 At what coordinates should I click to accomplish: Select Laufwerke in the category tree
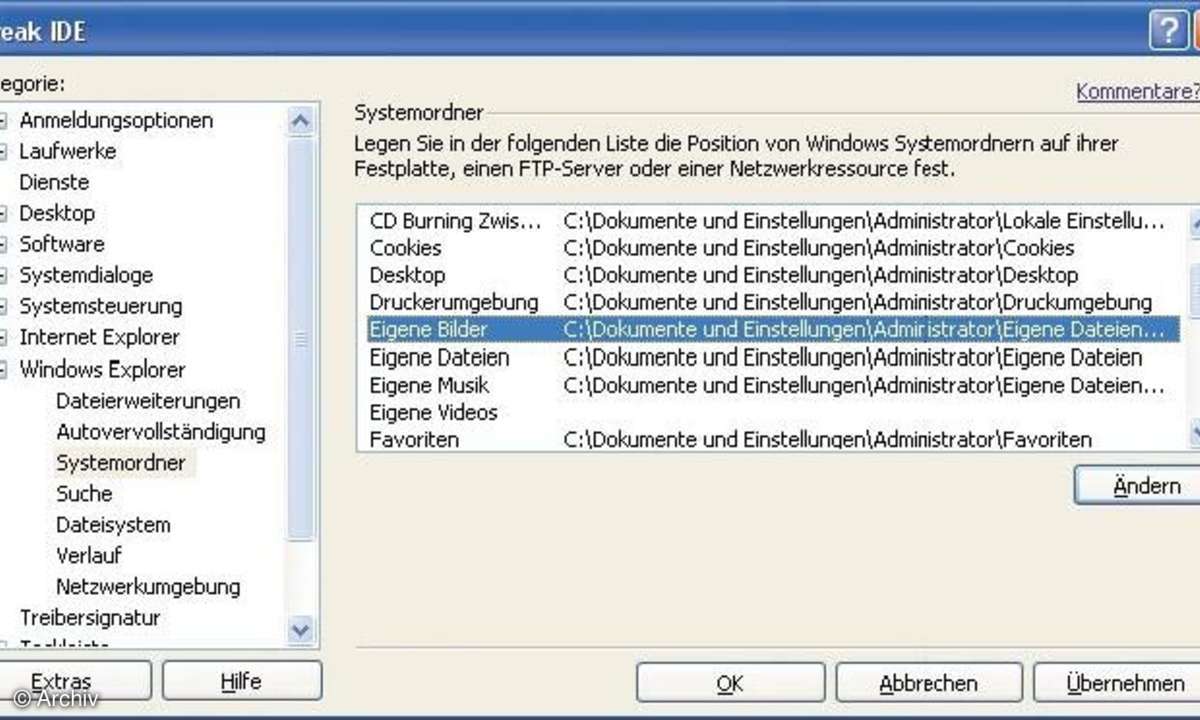(67, 151)
